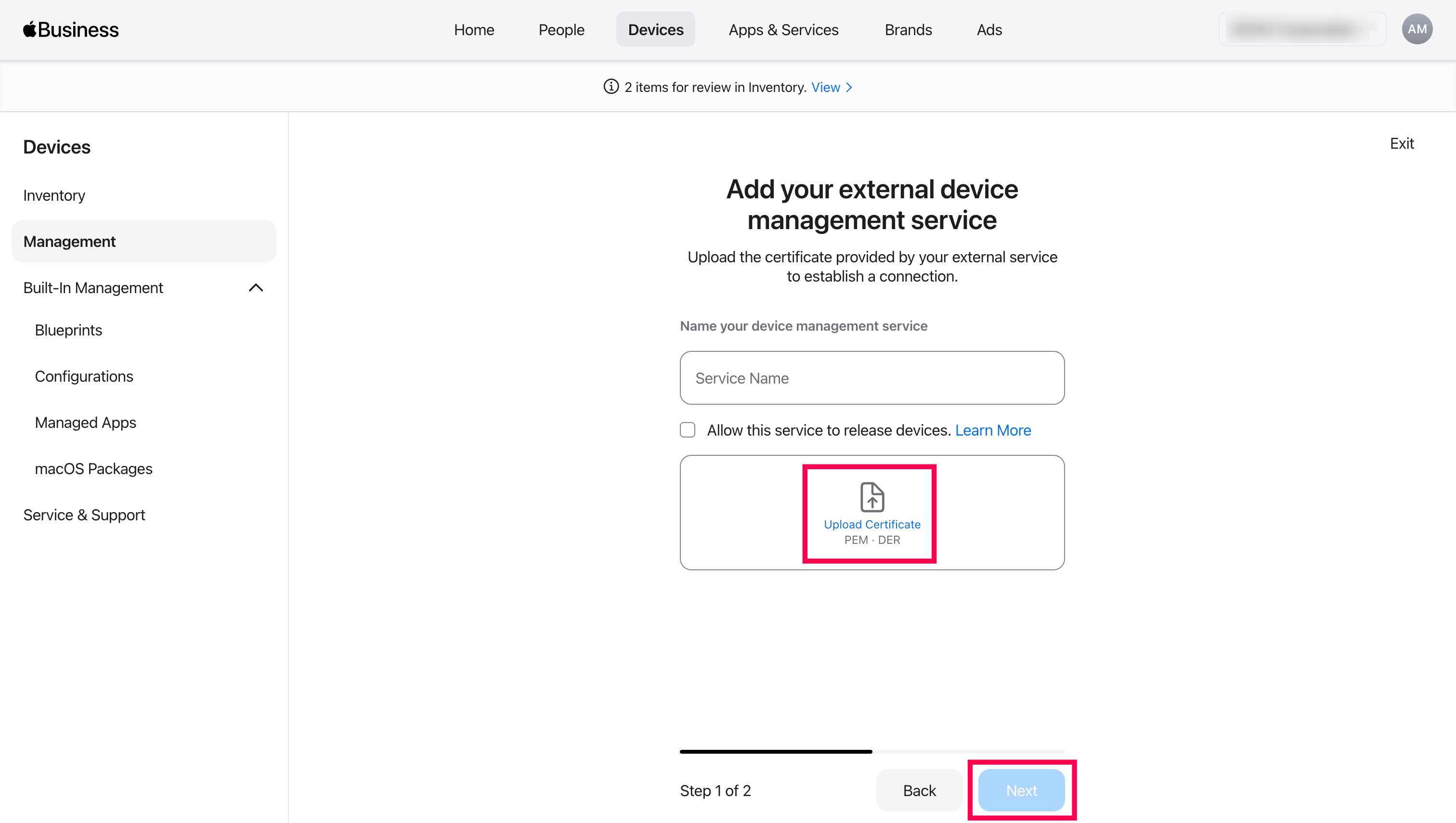Click the View link in the review banner
1456x823 pixels.
[826, 87]
